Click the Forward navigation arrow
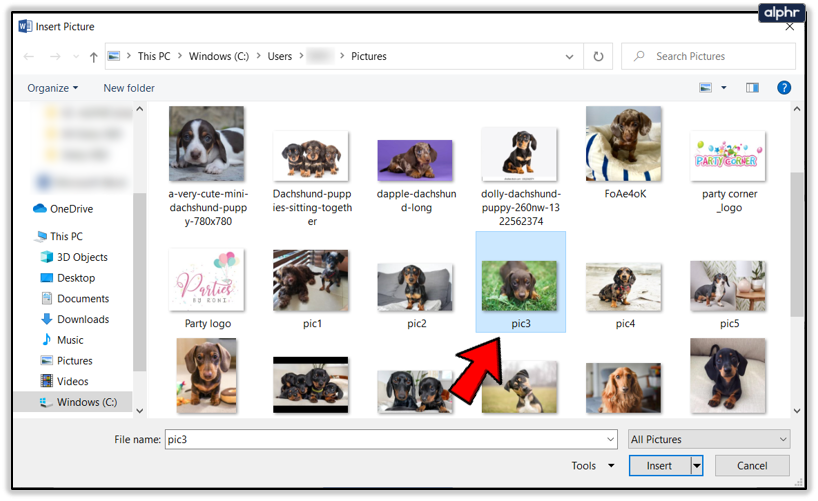818x501 pixels. (x=55, y=56)
